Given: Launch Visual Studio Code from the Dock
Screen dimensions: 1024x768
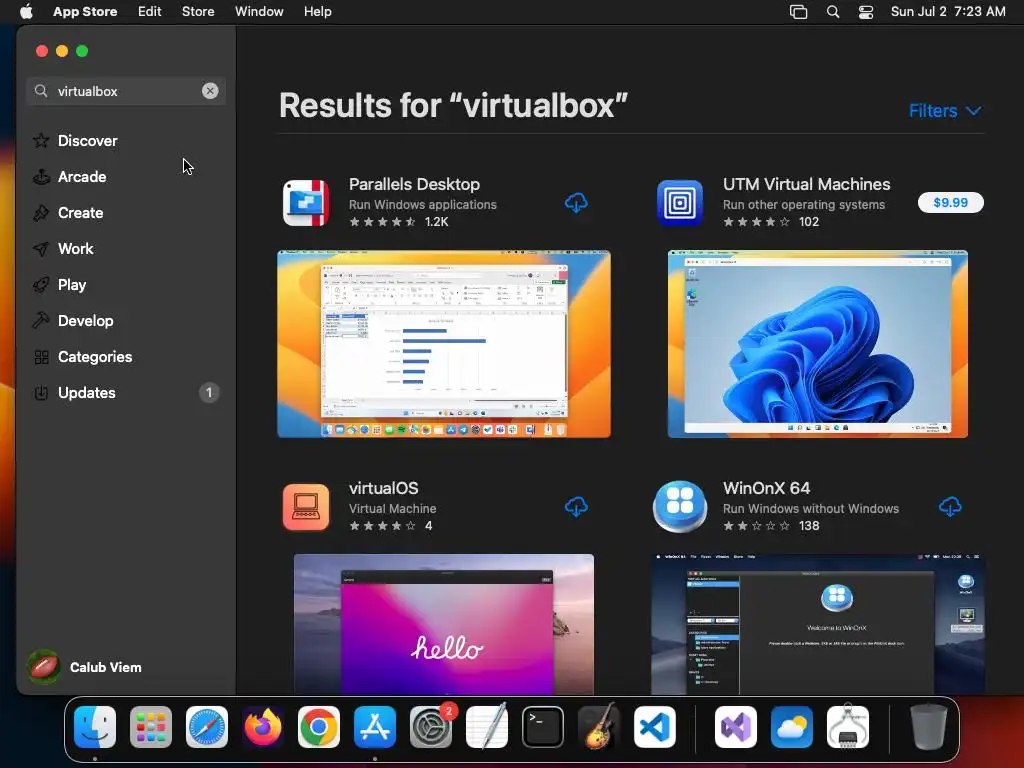Looking at the screenshot, I should pyautogui.click(x=655, y=727).
